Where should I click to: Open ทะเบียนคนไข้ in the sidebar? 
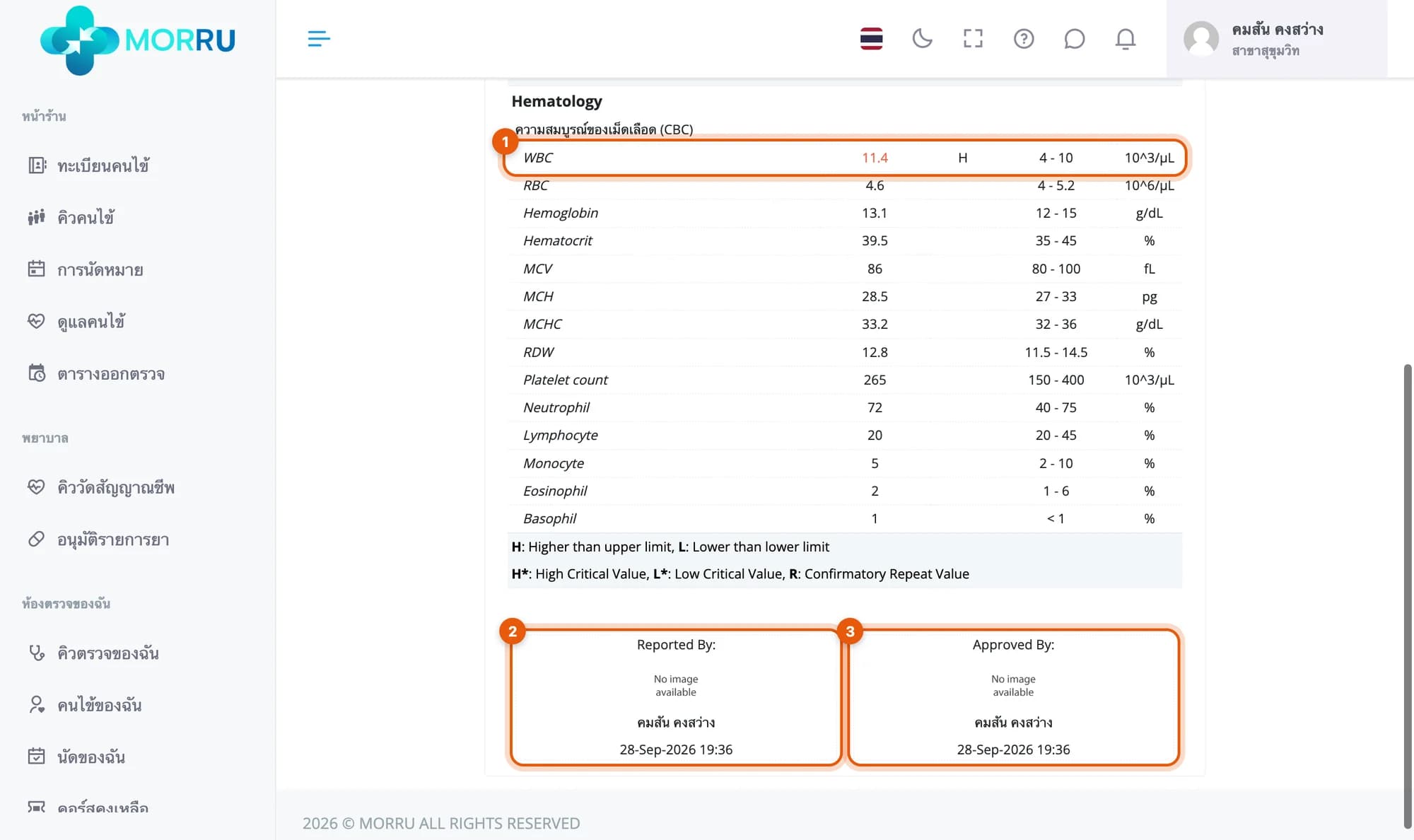[x=103, y=165]
